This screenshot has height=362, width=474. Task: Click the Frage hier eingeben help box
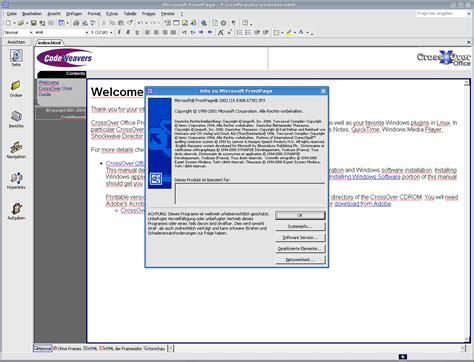tap(441, 13)
